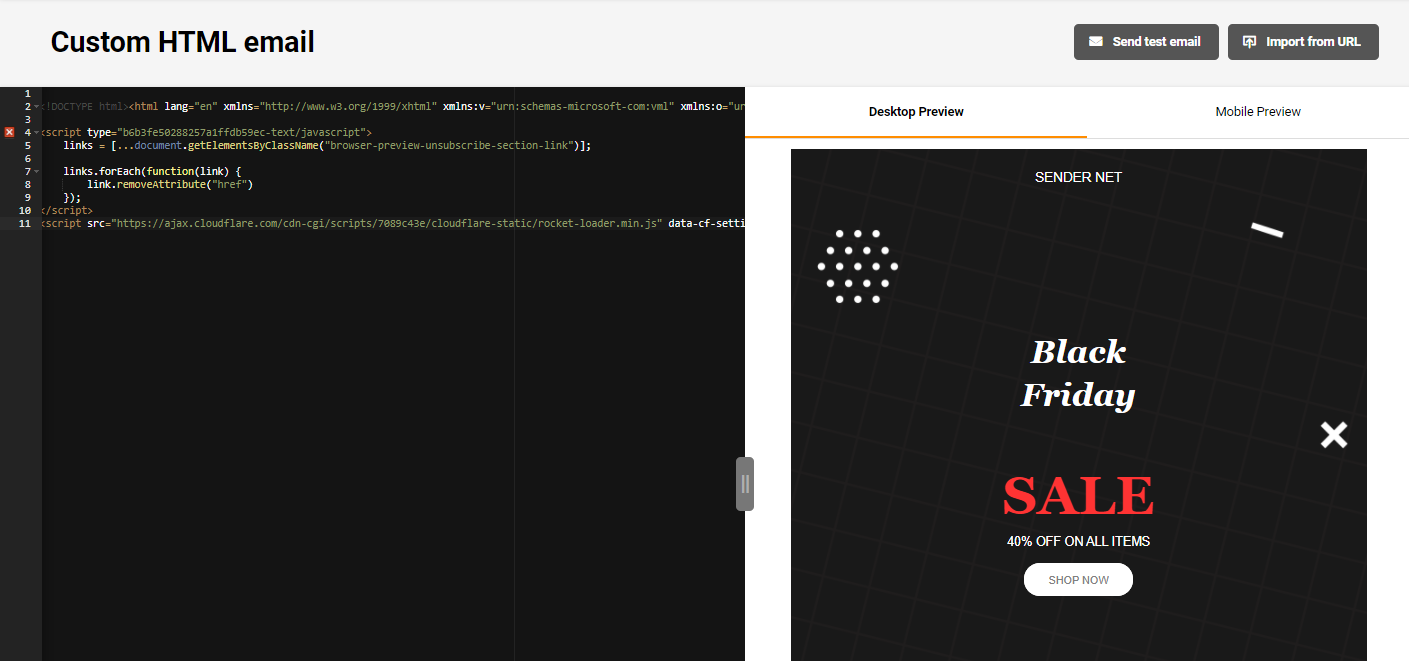
Task: Open the Import from URL dialog
Action: coord(1303,41)
